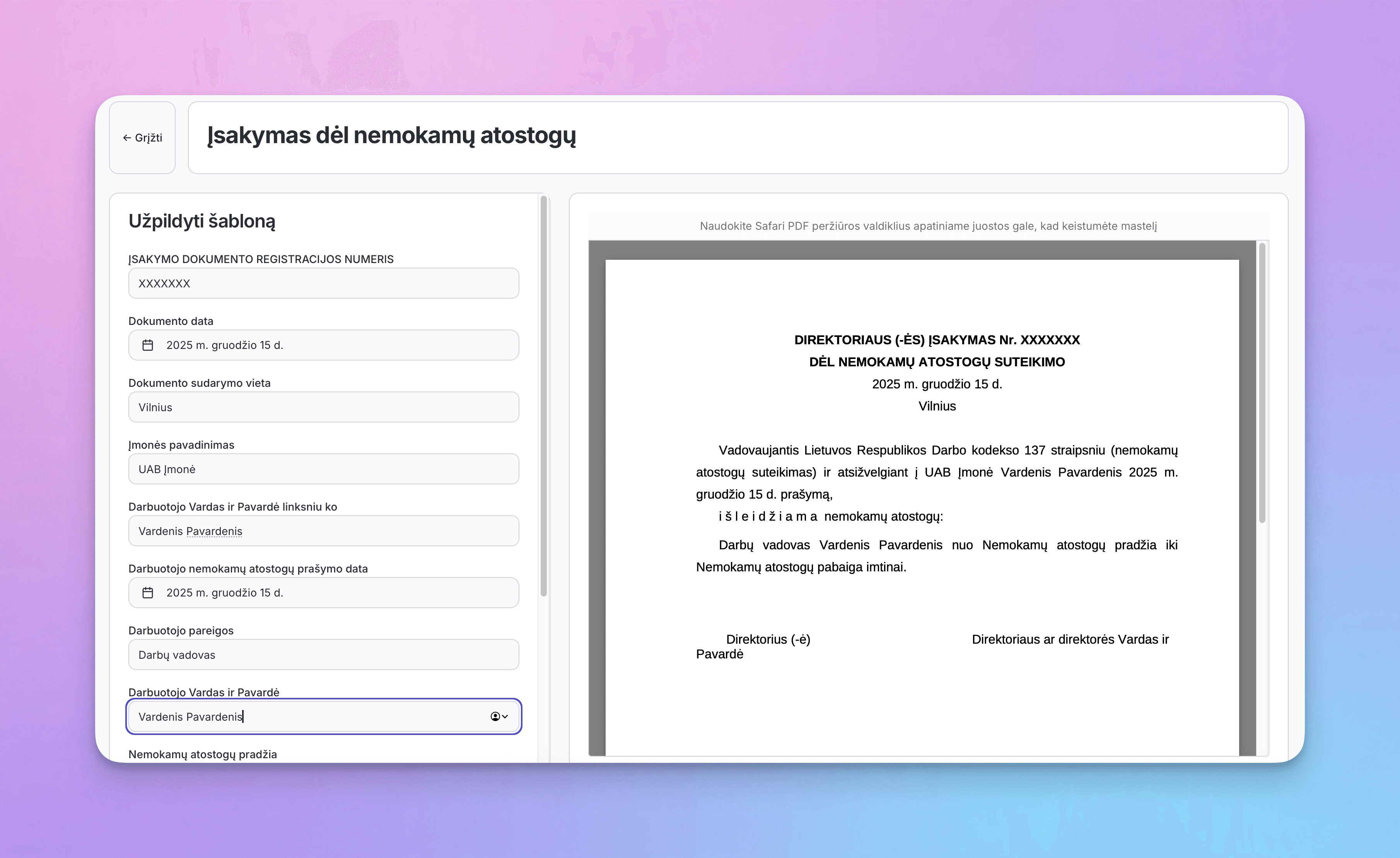
Task: Click the back arrow next to Grįžti
Action: 127,138
